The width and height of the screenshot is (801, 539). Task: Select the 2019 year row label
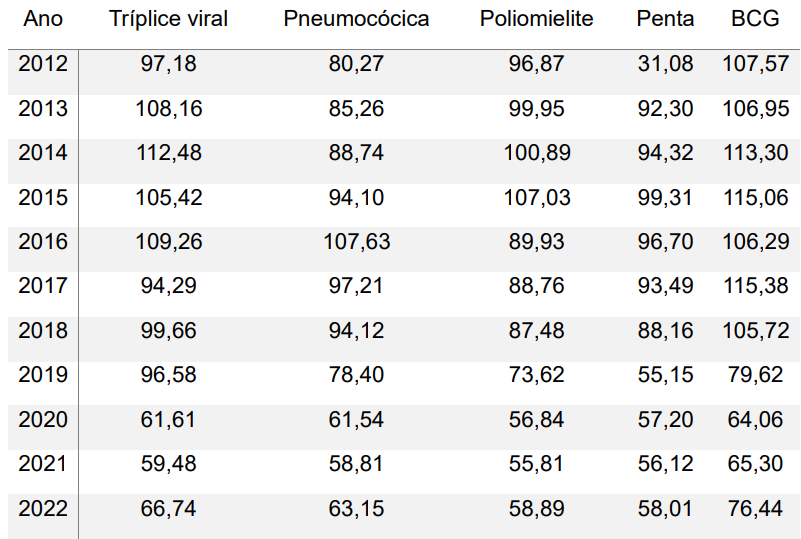(x=43, y=375)
